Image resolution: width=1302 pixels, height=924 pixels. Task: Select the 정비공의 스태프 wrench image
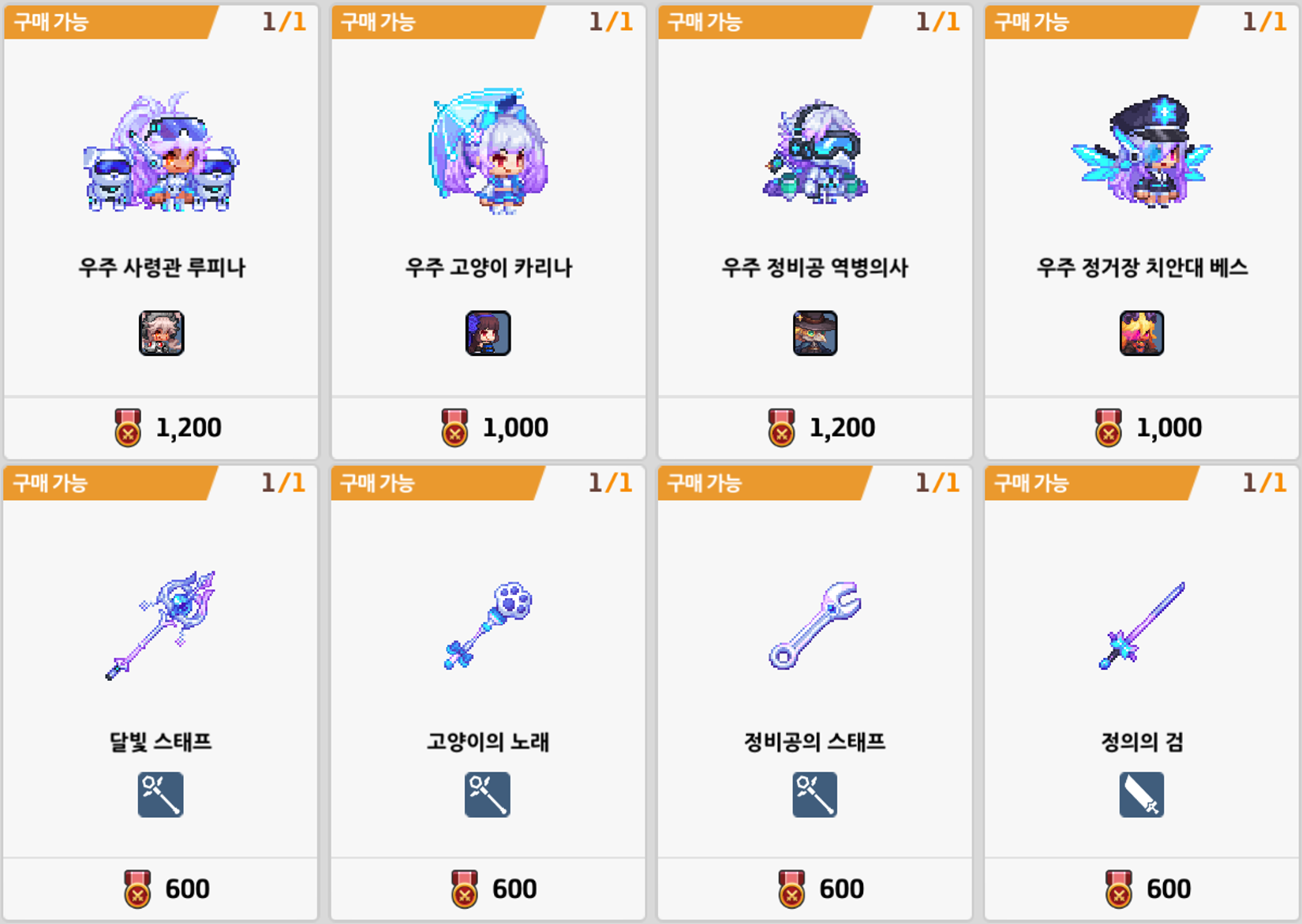[815, 626]
